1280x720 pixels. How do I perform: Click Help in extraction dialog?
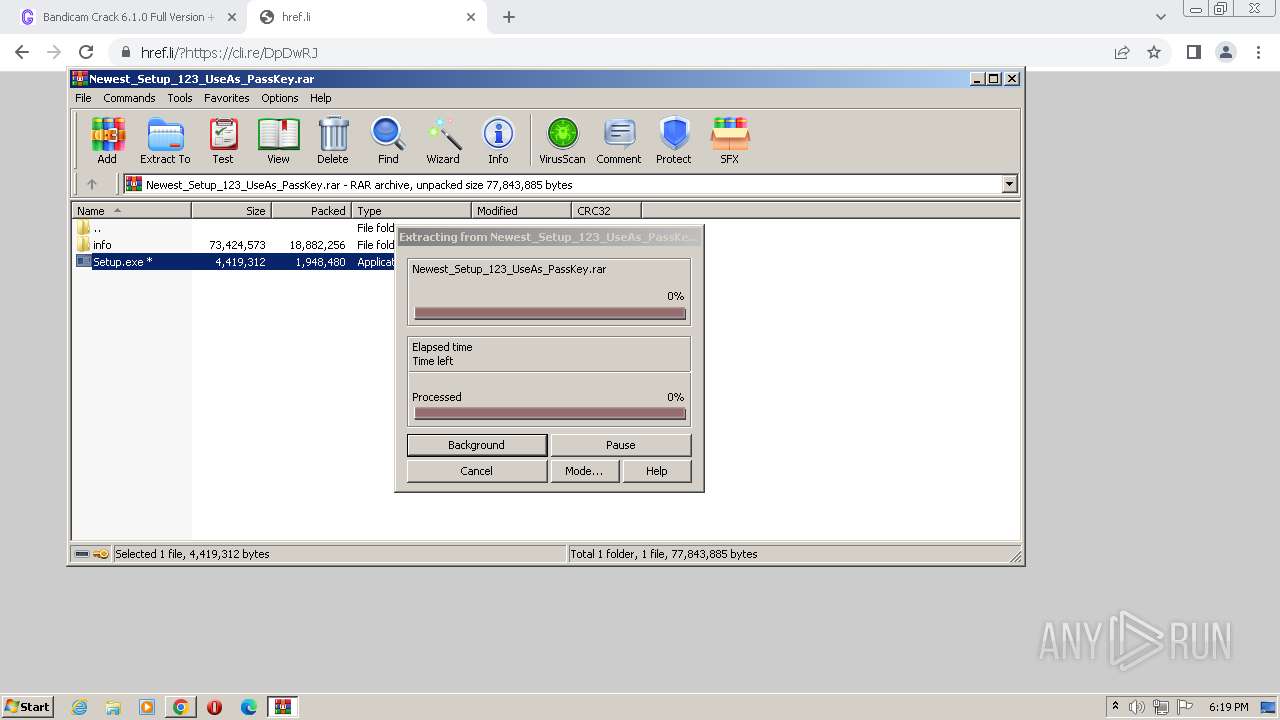(x=657, y=471)
